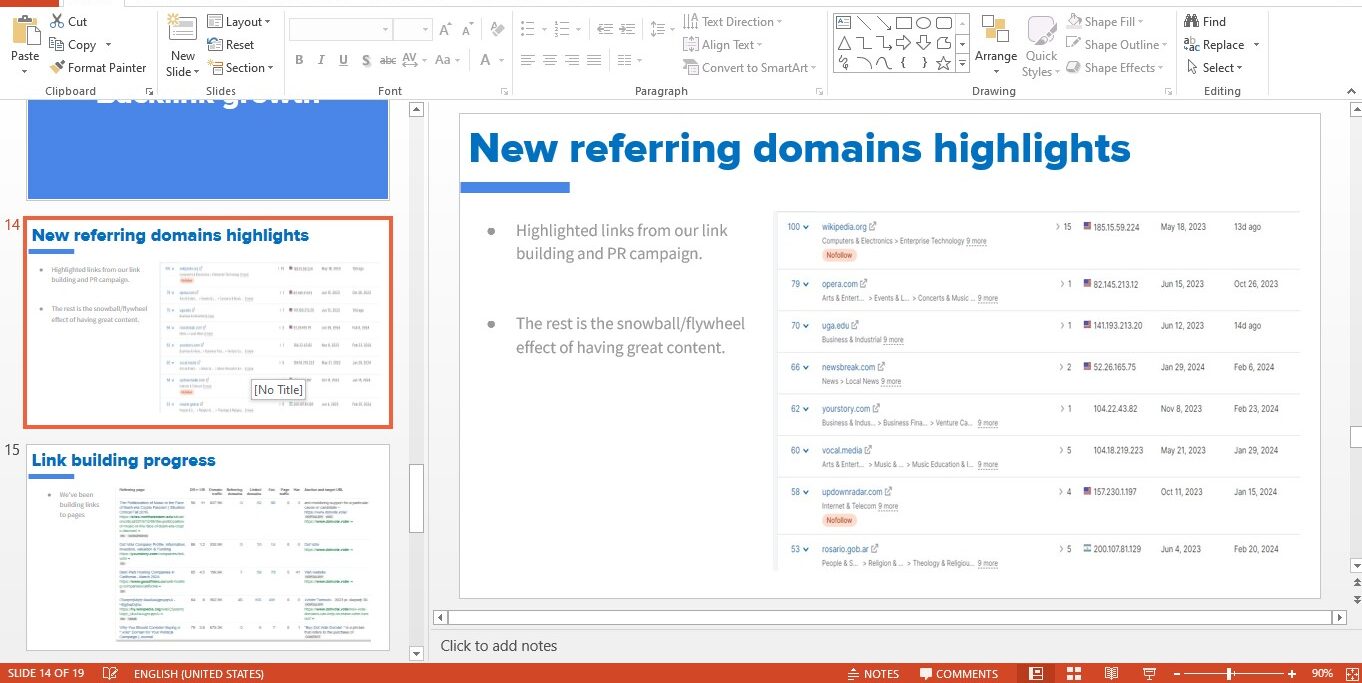The image size is (1362, 683).
Task: Select the Isosceles Triangle shape
Action: tap(844, 42)
